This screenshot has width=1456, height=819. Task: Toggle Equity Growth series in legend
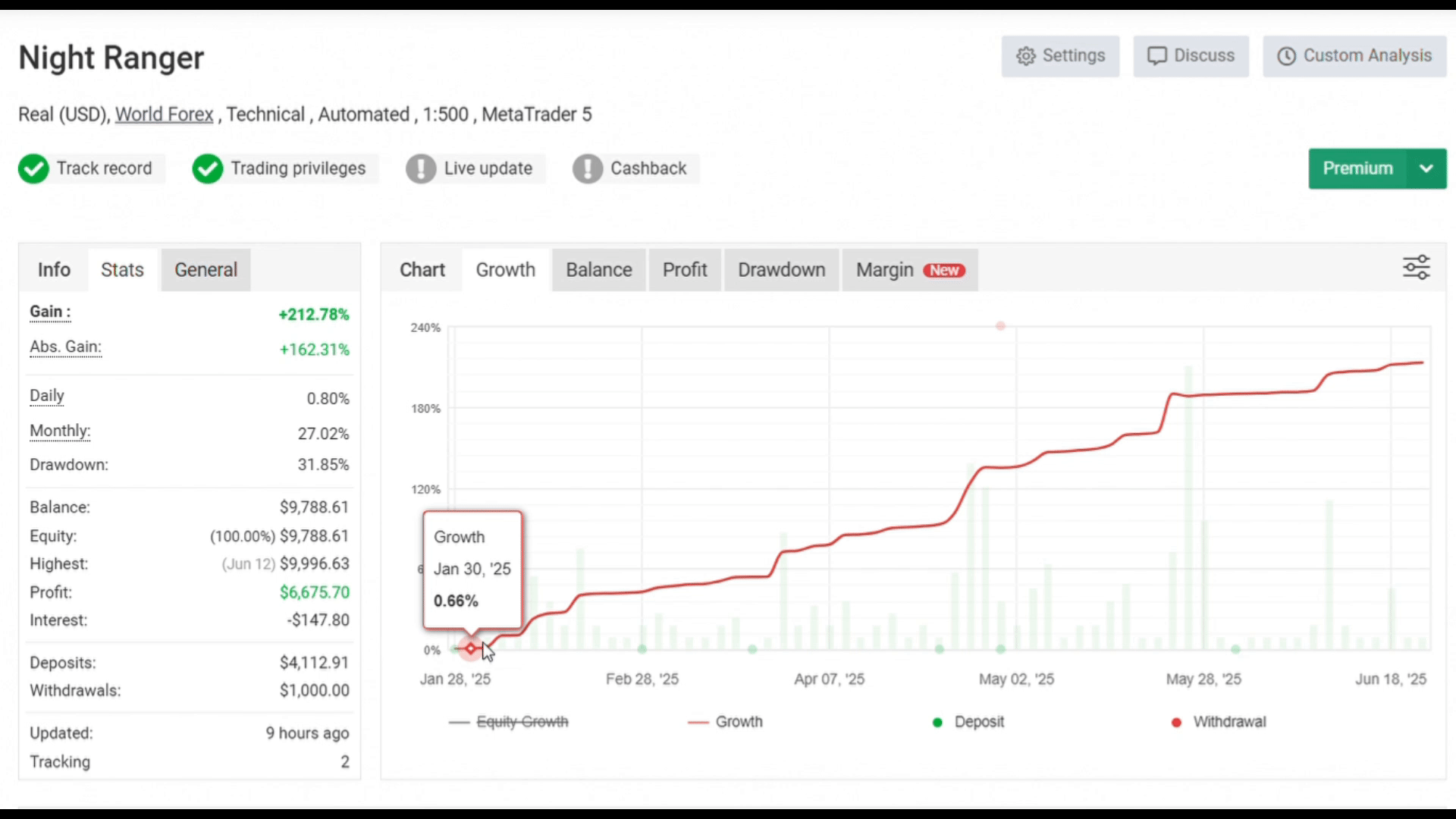(x=509, y=722)
